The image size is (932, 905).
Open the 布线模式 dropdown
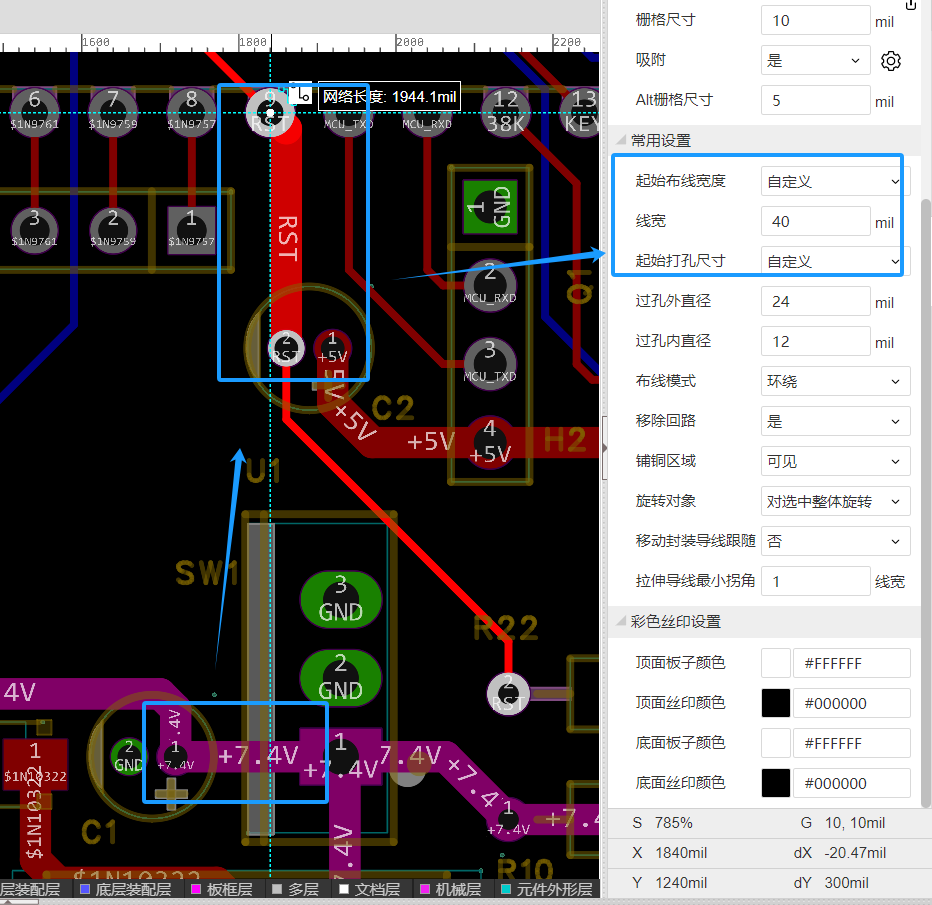tap(835, 382)
